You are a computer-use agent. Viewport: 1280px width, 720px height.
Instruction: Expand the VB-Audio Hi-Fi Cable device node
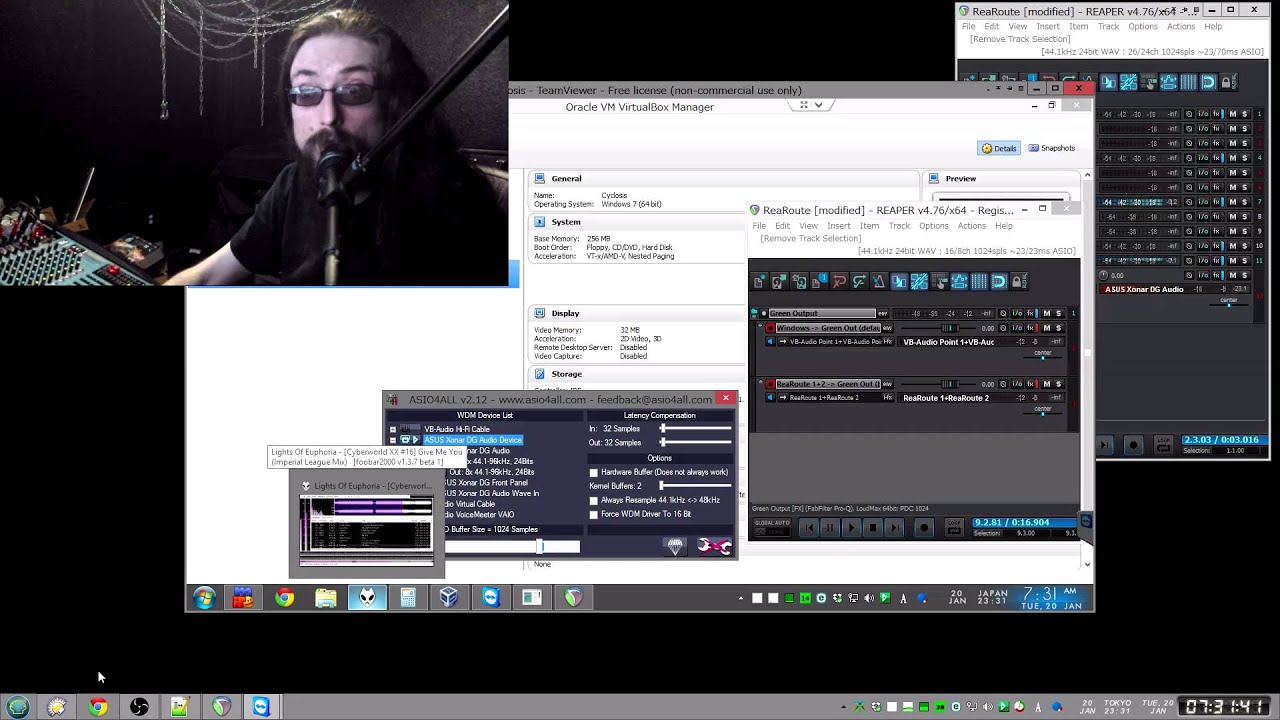[393, 429]
